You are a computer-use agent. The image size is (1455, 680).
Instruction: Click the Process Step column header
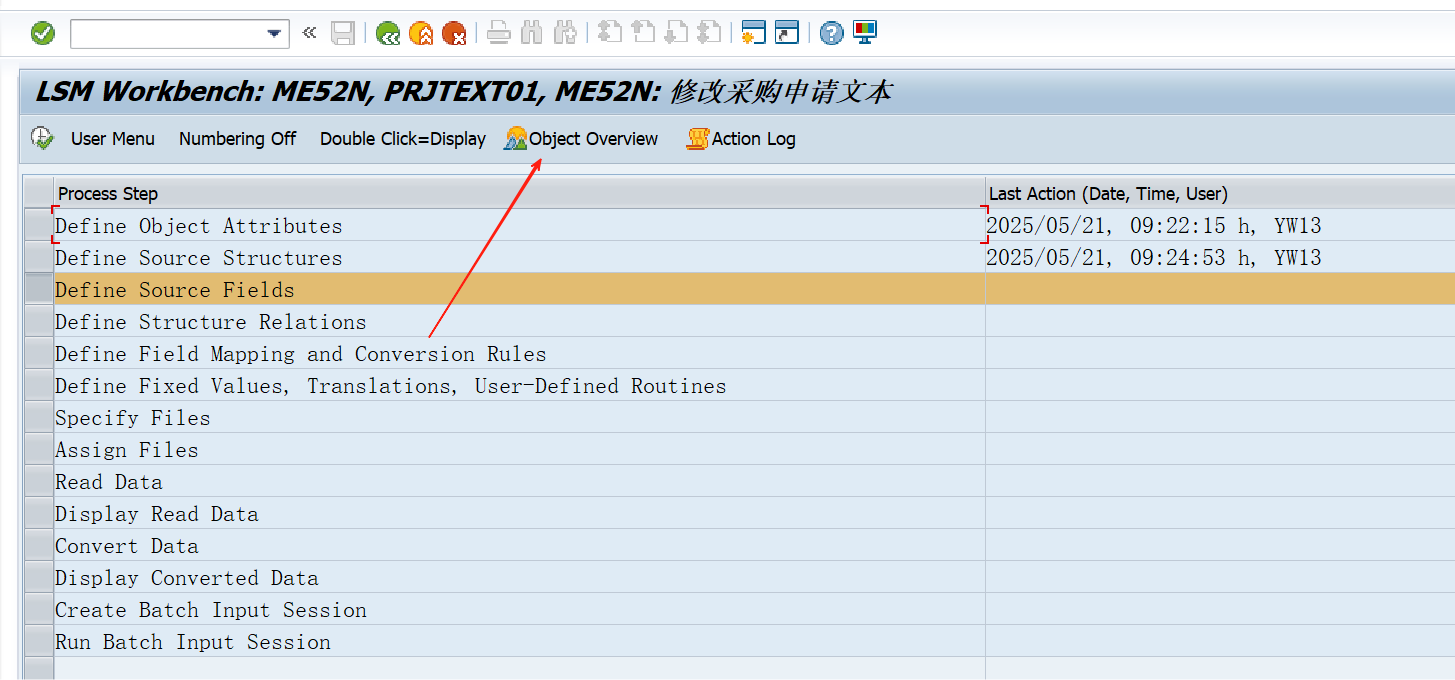(x=519, y=193)
